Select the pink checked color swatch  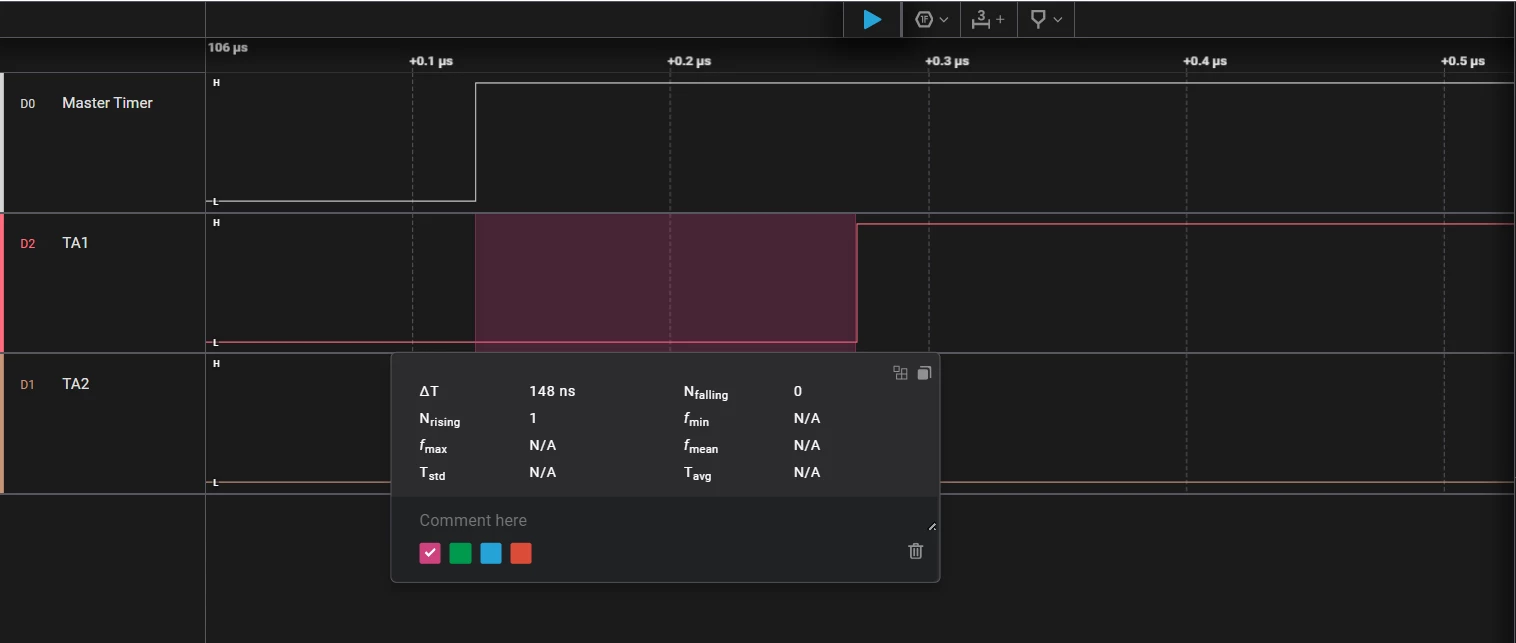pos(430,553)
